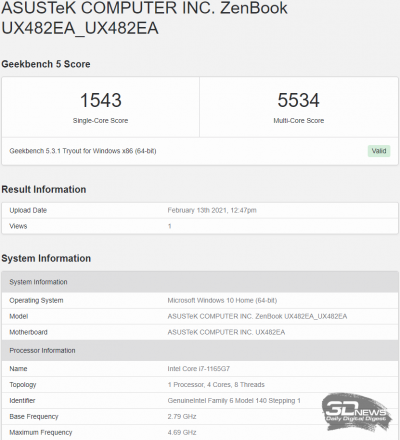This screenshot has width=400, height=440.
Task: Click the green Valid badge
Action: 379,151
